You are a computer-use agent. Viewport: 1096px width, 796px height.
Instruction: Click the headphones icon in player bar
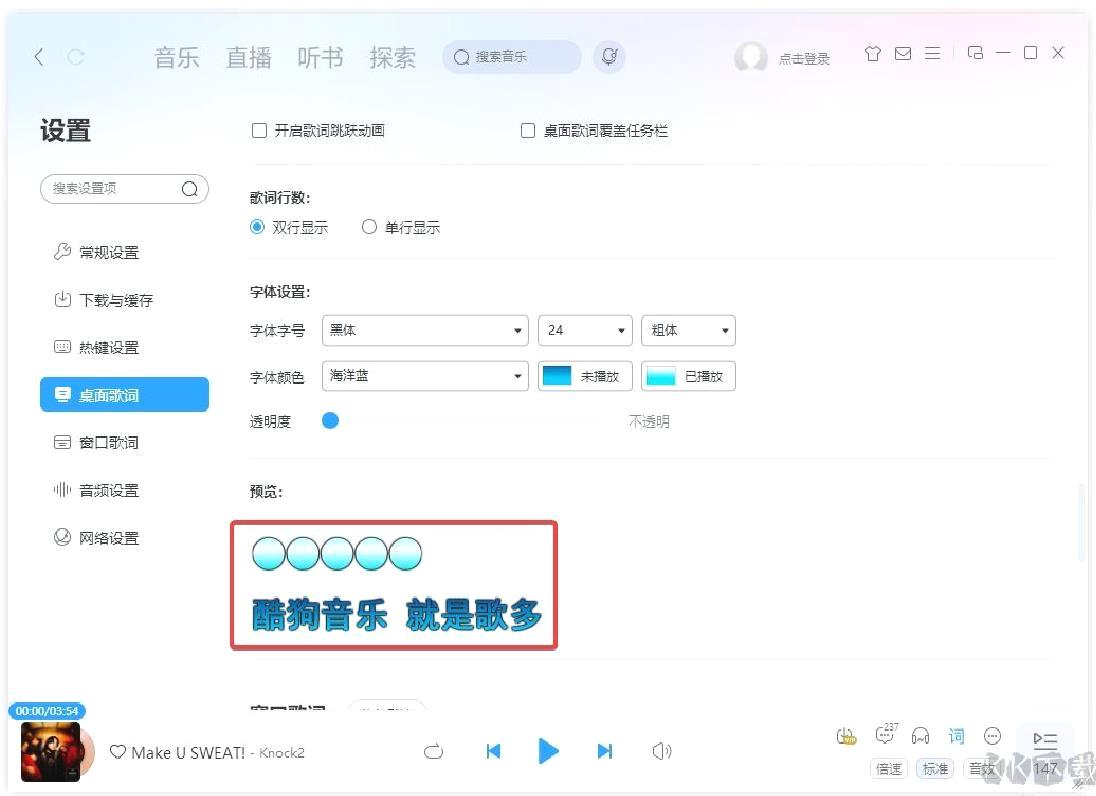pos(921,736)
